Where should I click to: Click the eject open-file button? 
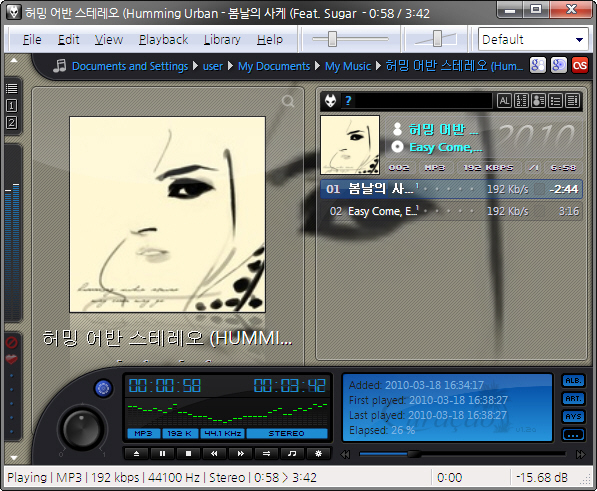pyautogui.click(x=136, y=453)
